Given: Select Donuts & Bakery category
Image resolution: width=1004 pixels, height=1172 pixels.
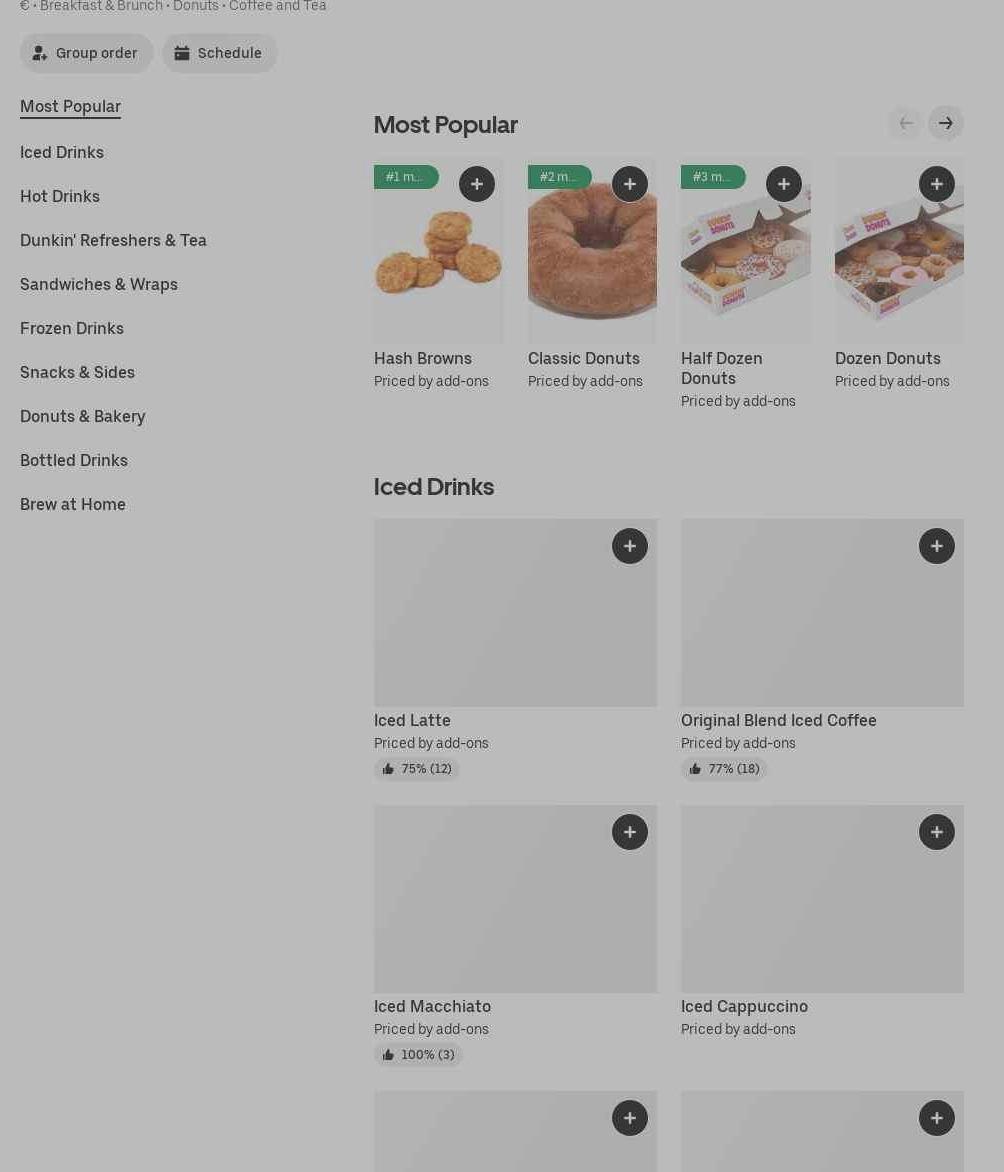Looking at the screenshot, I should [83, 416].
